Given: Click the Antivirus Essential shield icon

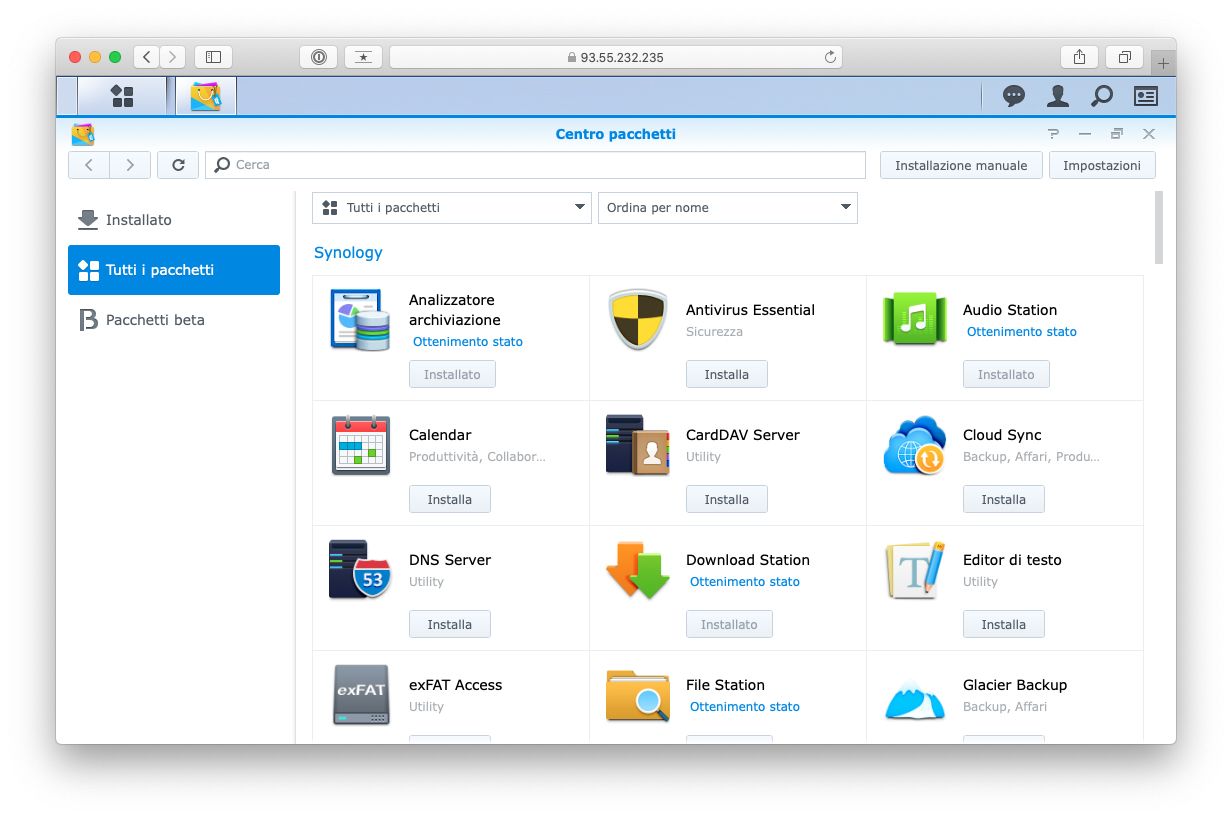Looking at the screenshot, I should tap(638, 319).
